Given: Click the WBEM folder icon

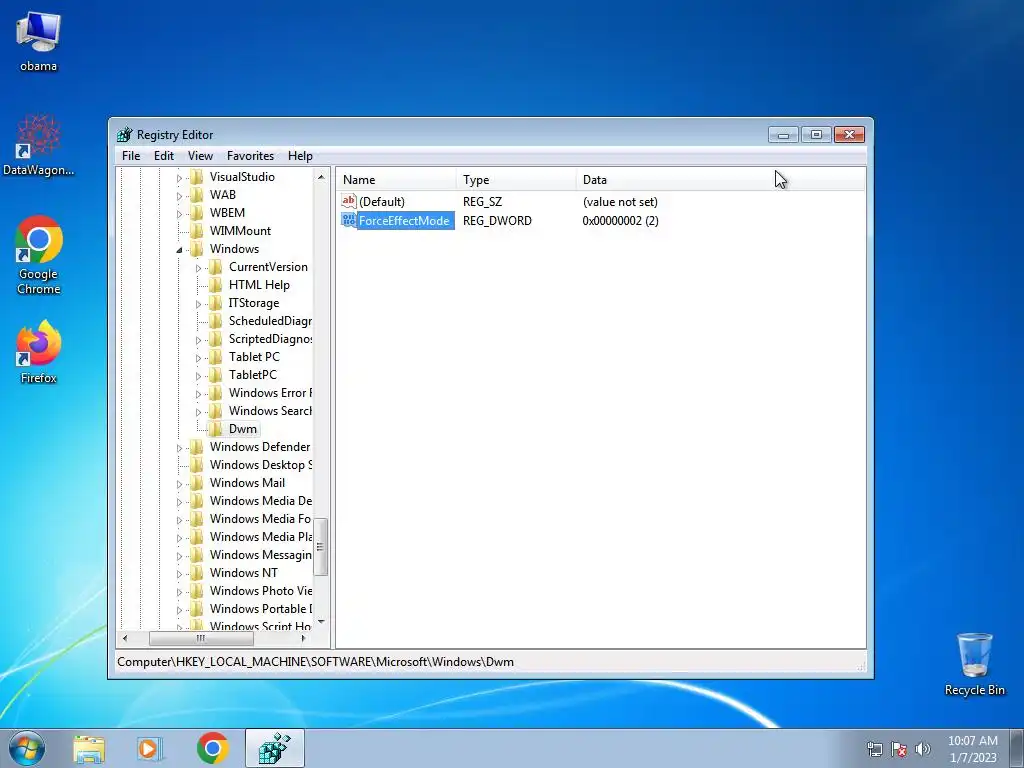Looking at the screenshot, I should (x=197, y=212).
